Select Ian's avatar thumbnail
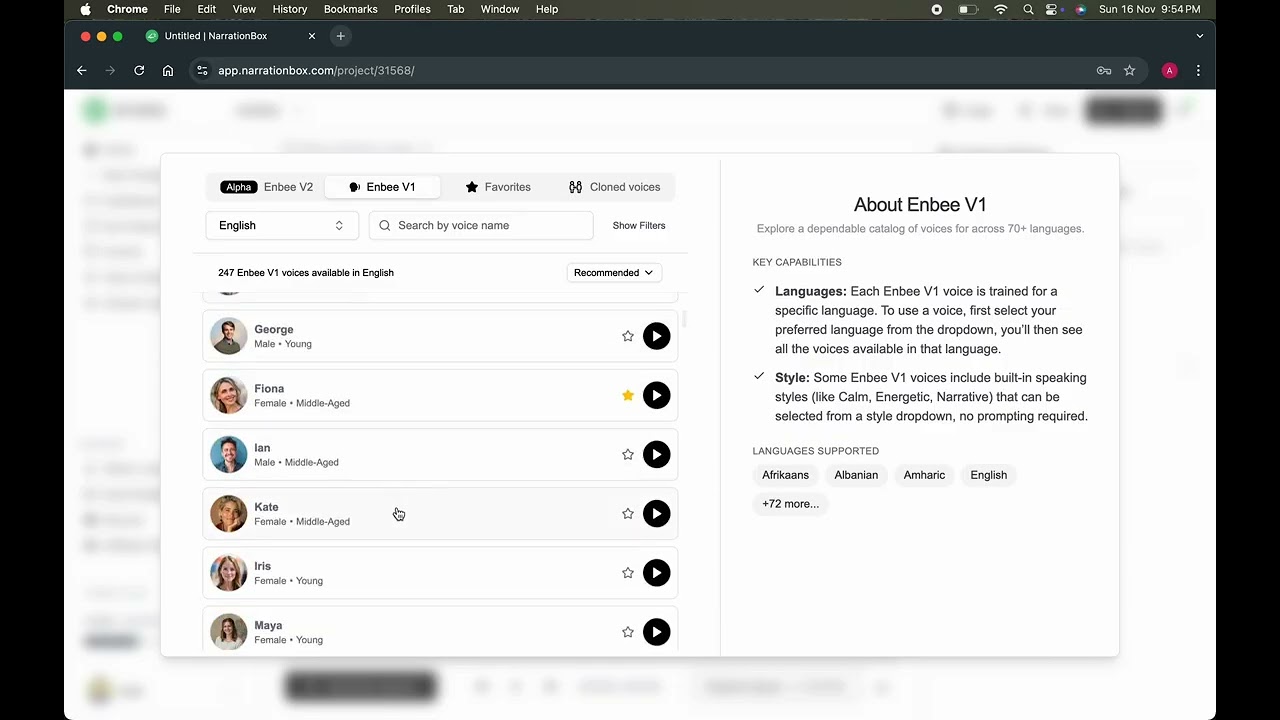 click(x=228, y=454)
